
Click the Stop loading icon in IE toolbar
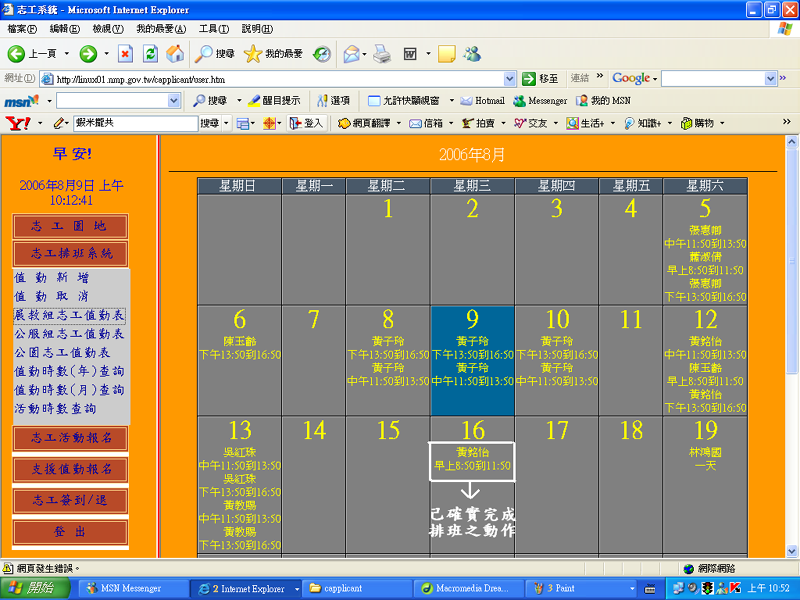click(x=125, y=54)
